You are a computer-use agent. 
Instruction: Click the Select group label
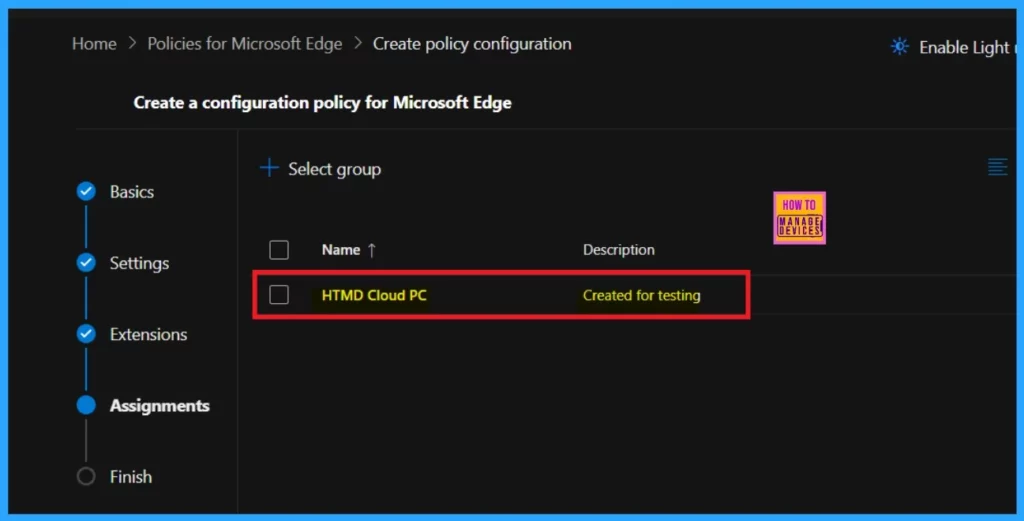coord(334,169)
